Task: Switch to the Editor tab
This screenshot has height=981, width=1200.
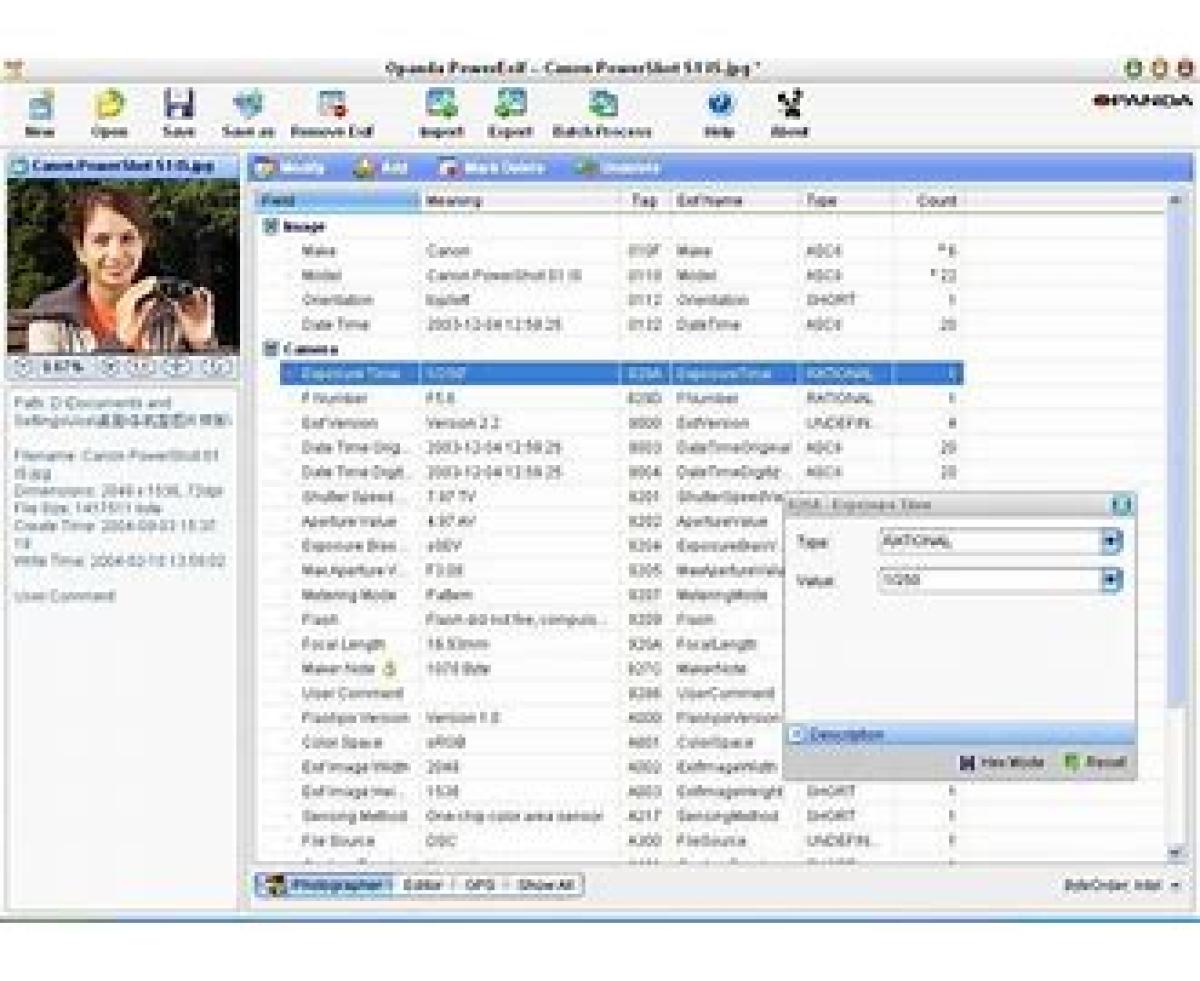Action: tap(422, 885)
